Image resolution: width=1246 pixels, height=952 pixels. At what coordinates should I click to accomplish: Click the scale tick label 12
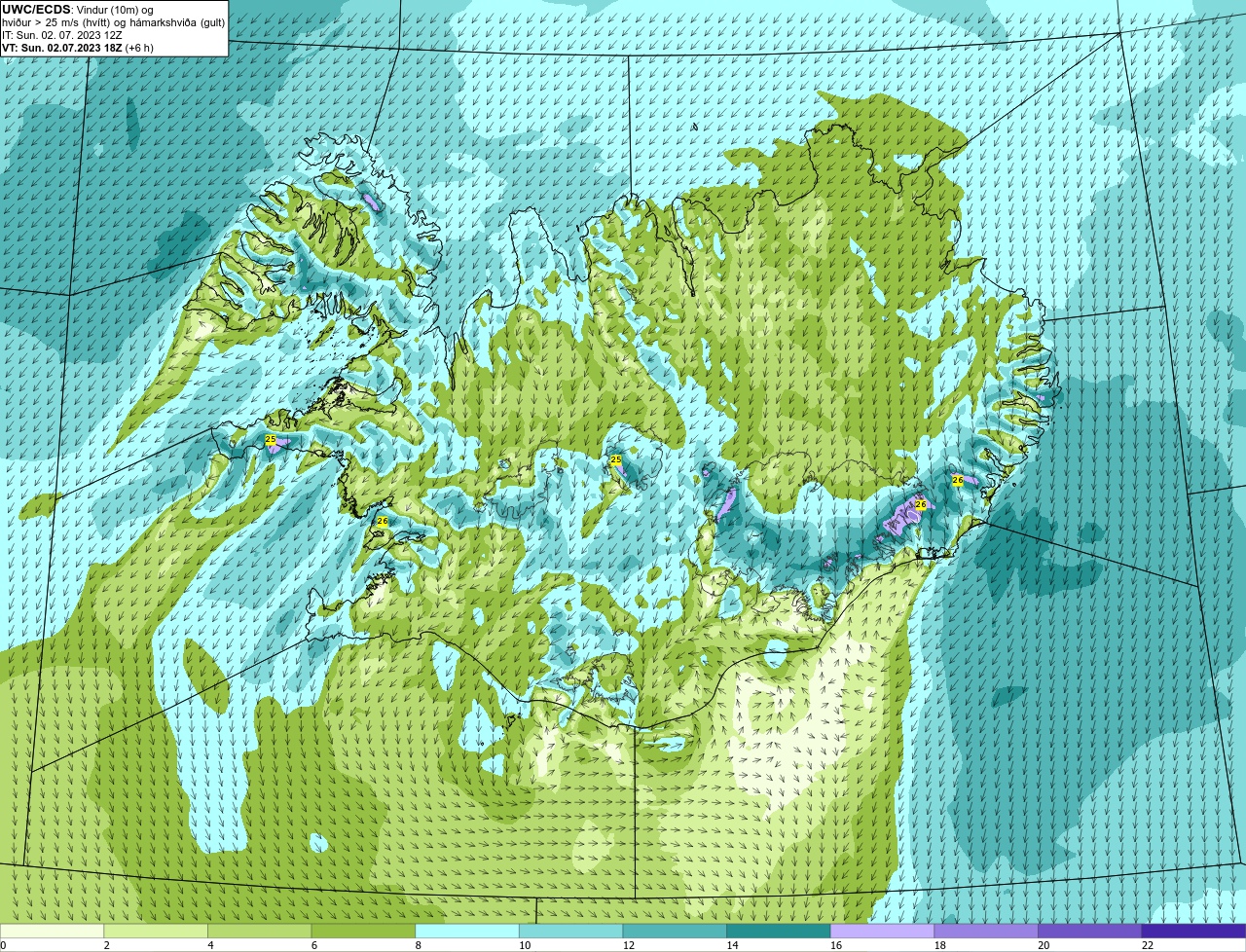pyautogui.click(x=629, y=945)
